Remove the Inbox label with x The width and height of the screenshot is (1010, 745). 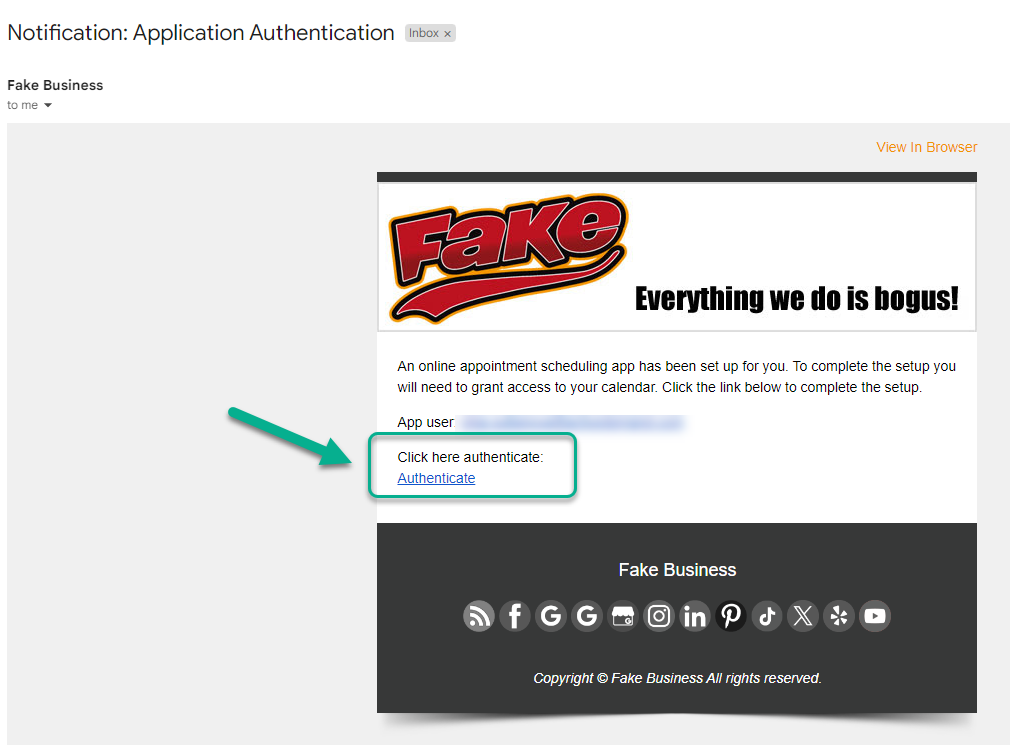click(448, 33)
